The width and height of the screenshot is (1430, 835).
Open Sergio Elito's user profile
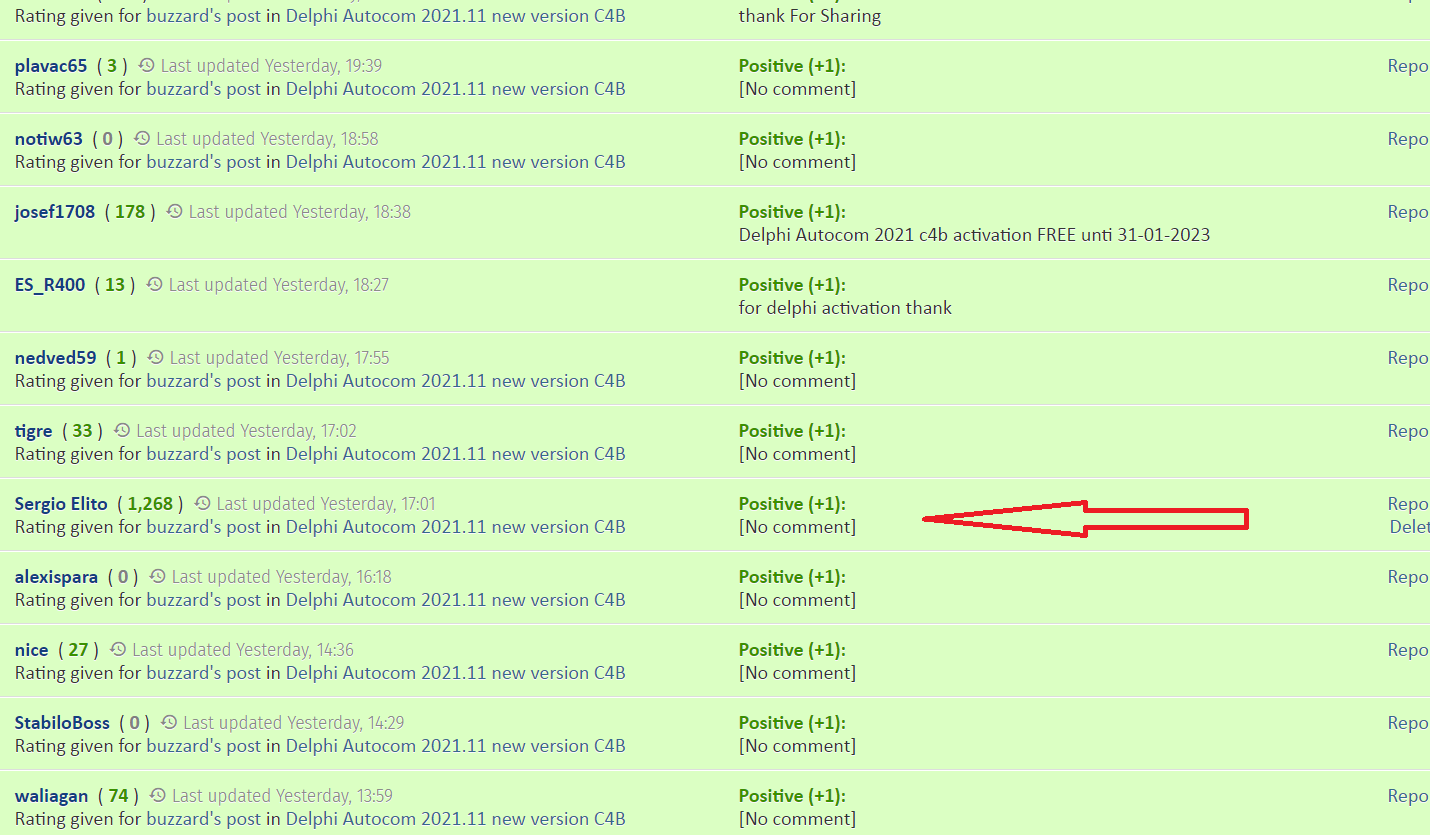pos(61,504)
